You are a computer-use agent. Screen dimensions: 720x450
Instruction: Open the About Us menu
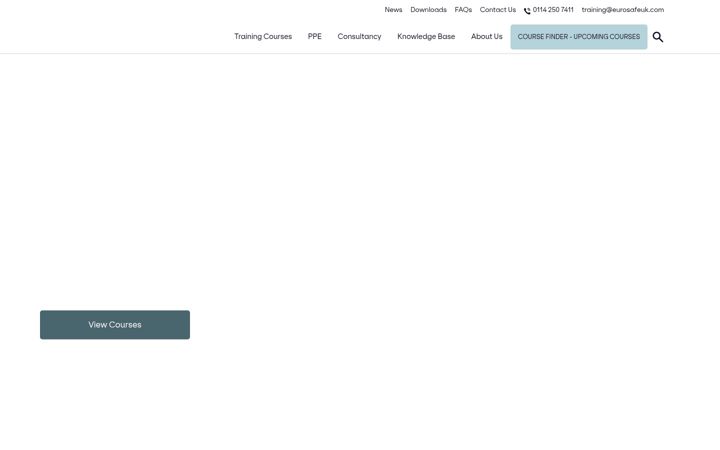tap(487, 36)
